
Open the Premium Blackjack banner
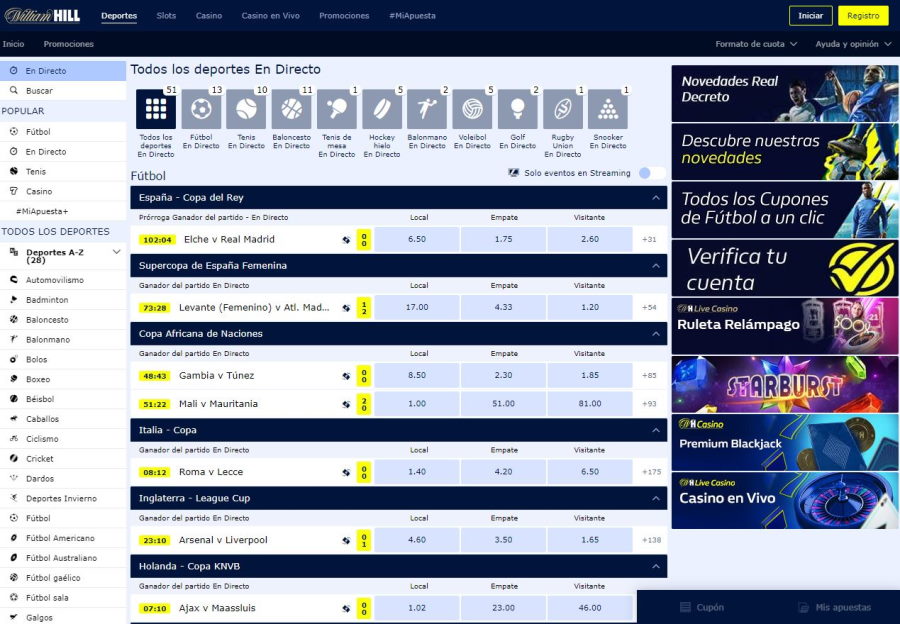click(785, 443)
